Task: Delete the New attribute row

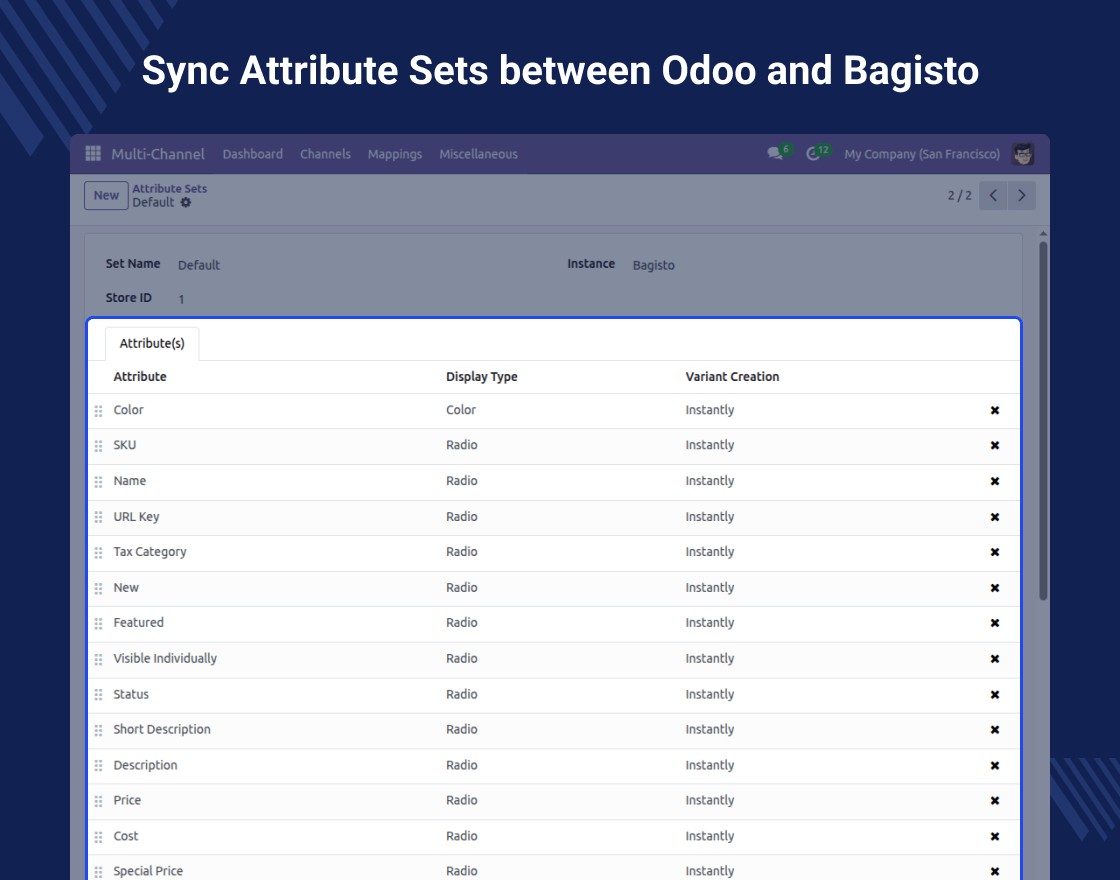Action: tap(994, 588)
